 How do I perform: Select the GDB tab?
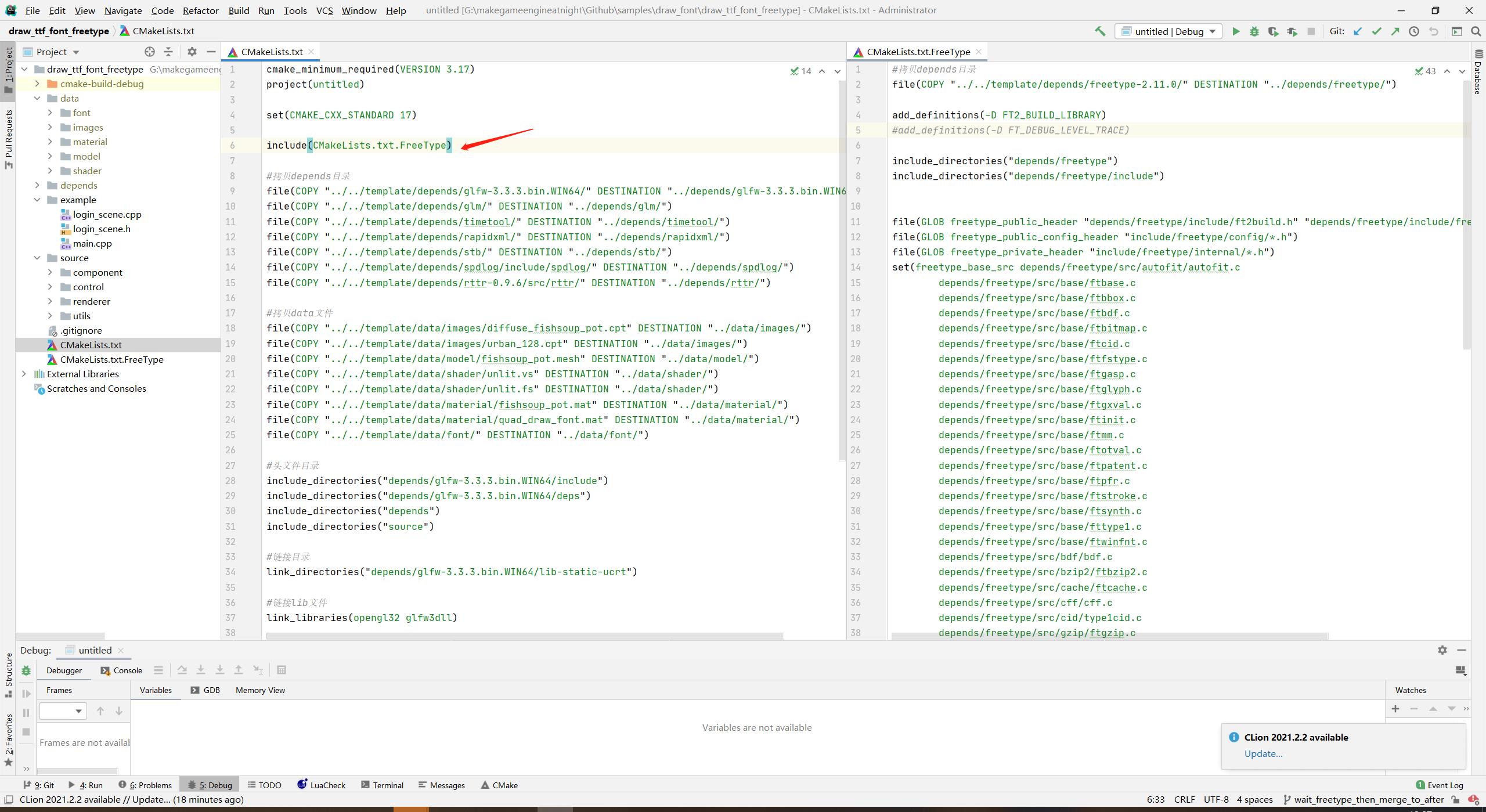click(x=205, y=690)
